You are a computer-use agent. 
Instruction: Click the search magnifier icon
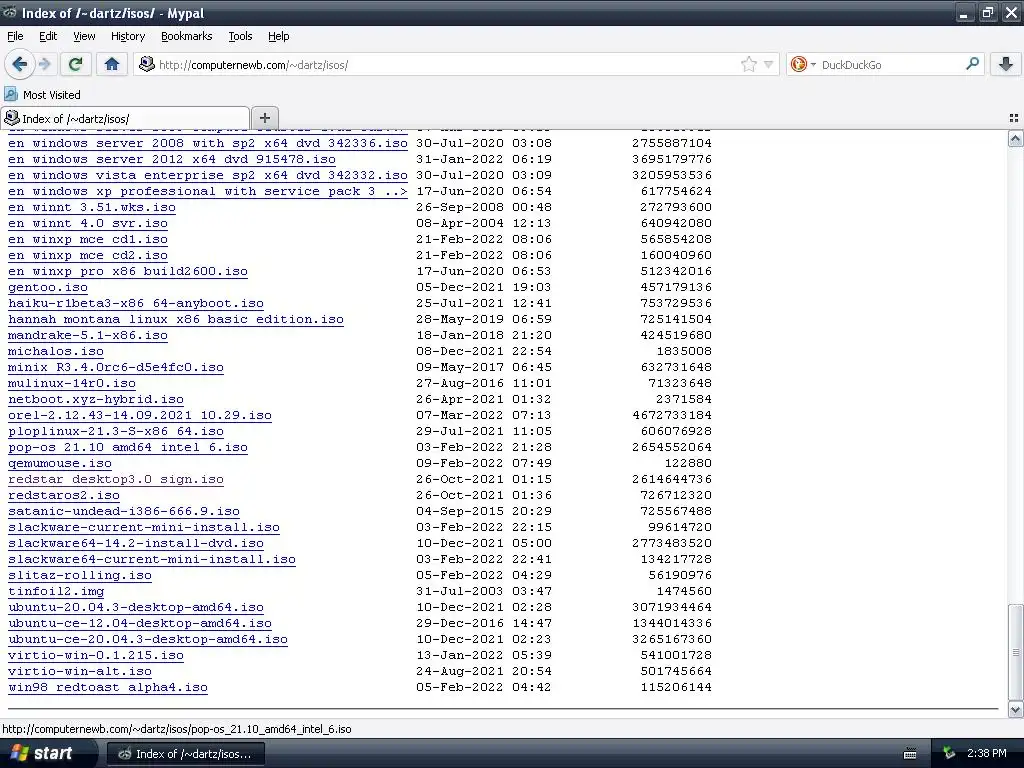tap(972, 64)
